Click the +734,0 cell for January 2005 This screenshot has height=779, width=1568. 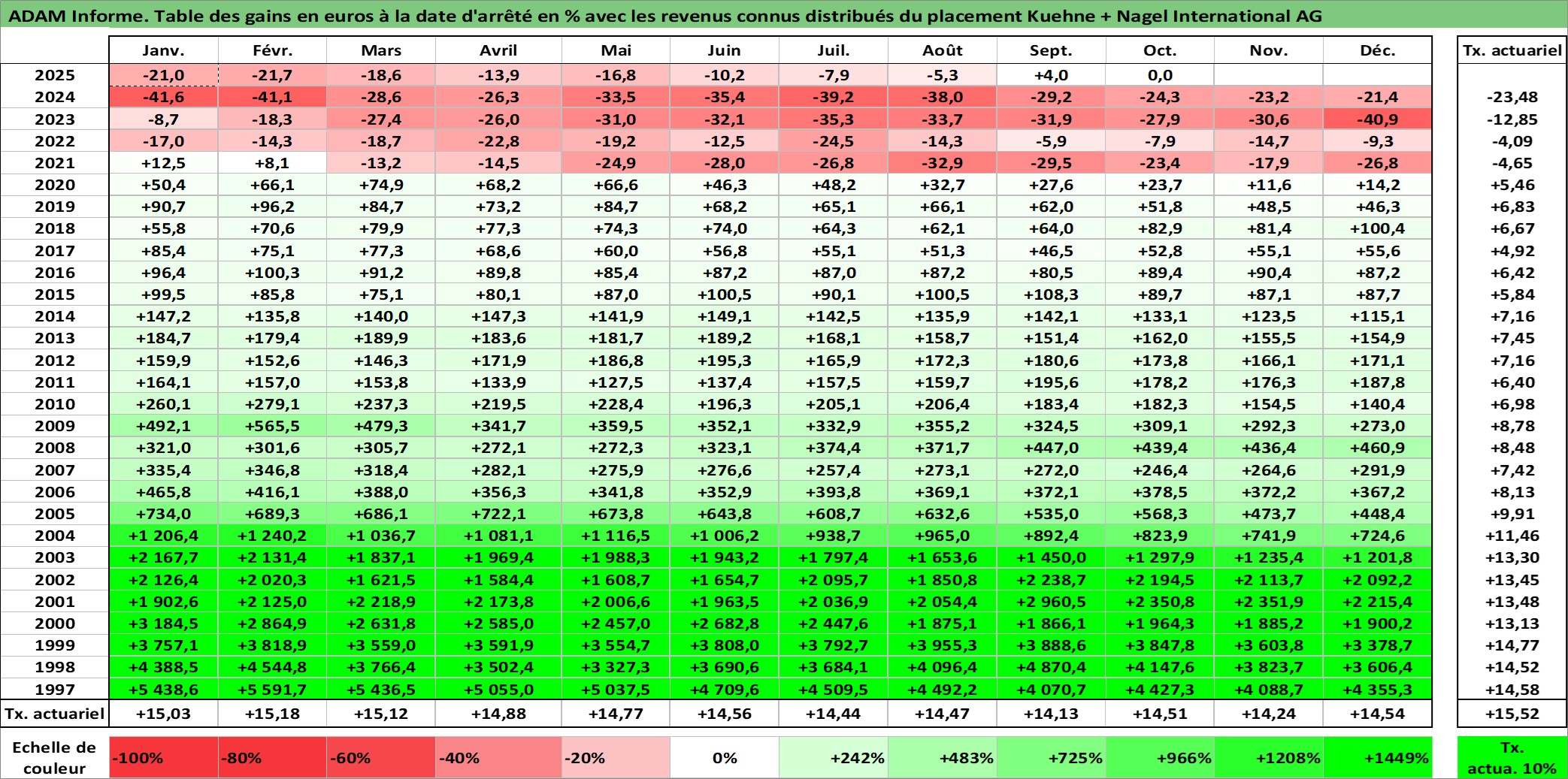pos(163,514)
